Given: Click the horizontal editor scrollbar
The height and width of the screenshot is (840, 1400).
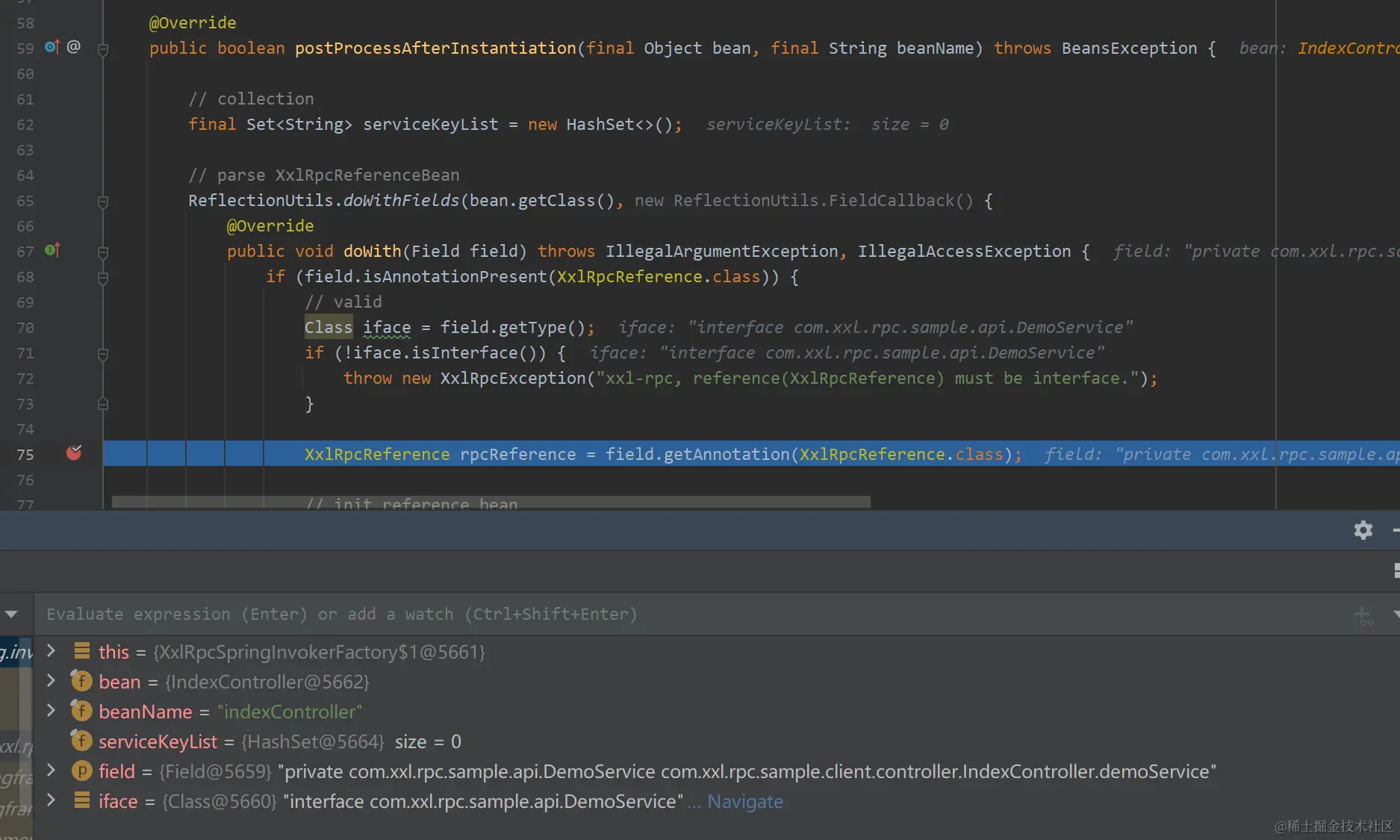Looking at the screenshot, I should tap(491, 502).
